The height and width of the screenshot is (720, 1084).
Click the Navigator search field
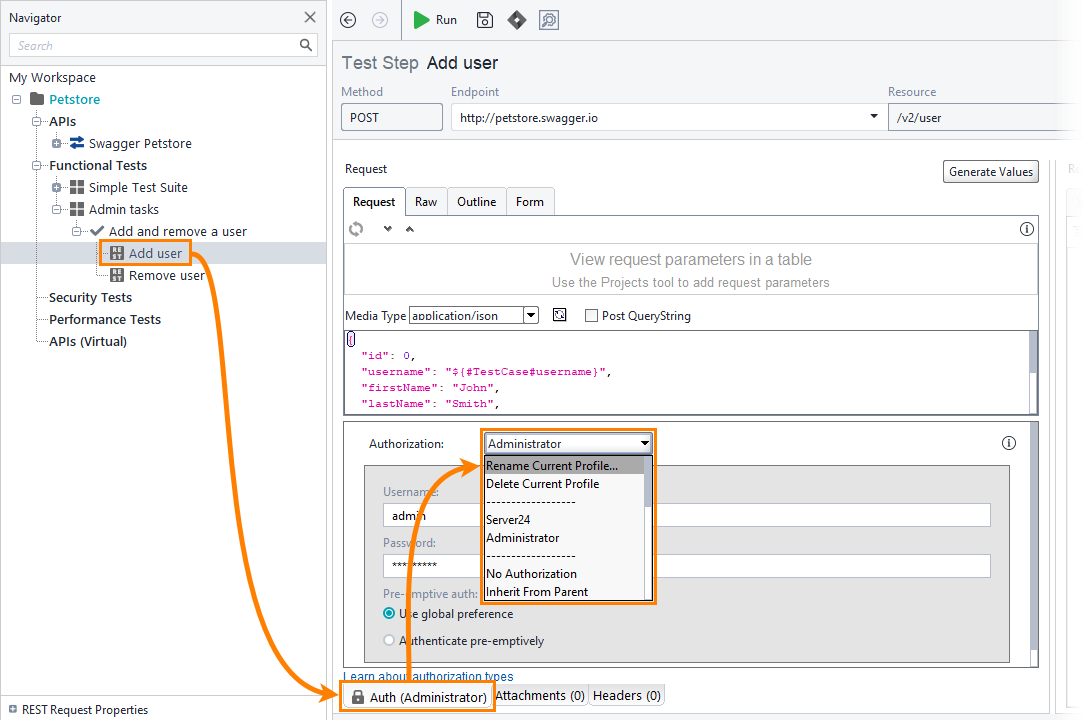[155, 45]
